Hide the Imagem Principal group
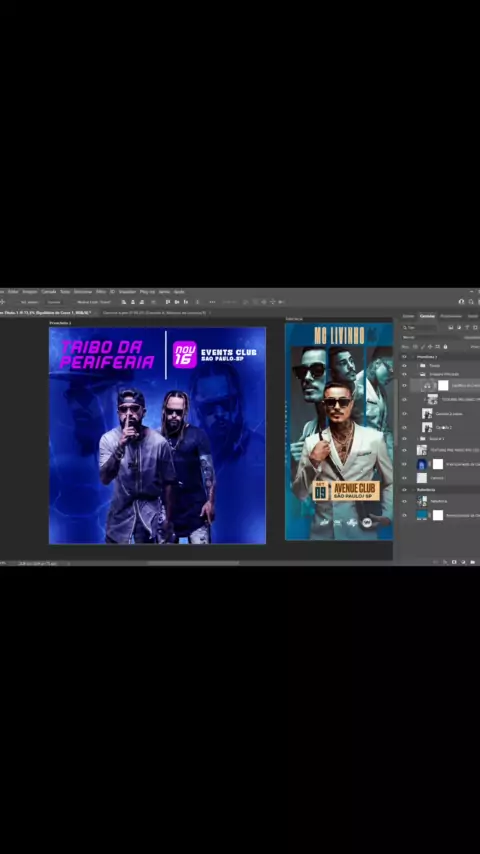The width and height of the screenshot is (480, 854). point(404,374)
